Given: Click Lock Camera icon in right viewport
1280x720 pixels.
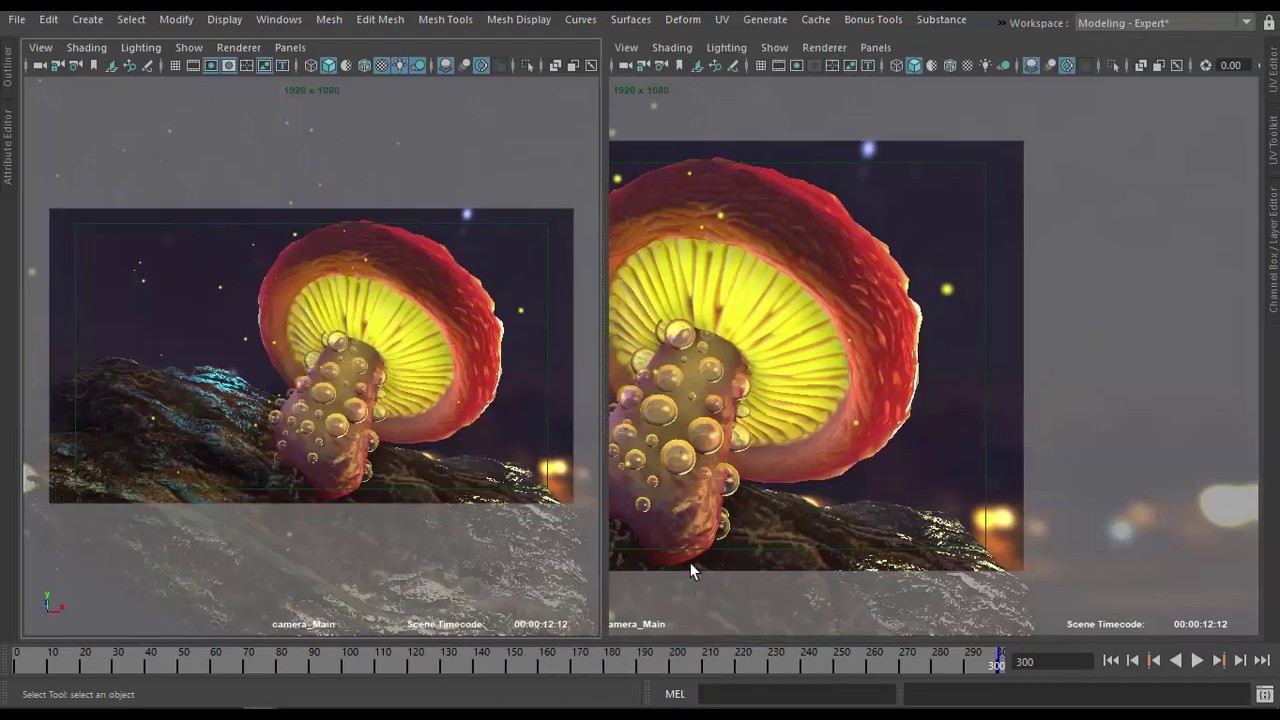Looking at the screenshot, I should tap(644, 65).
